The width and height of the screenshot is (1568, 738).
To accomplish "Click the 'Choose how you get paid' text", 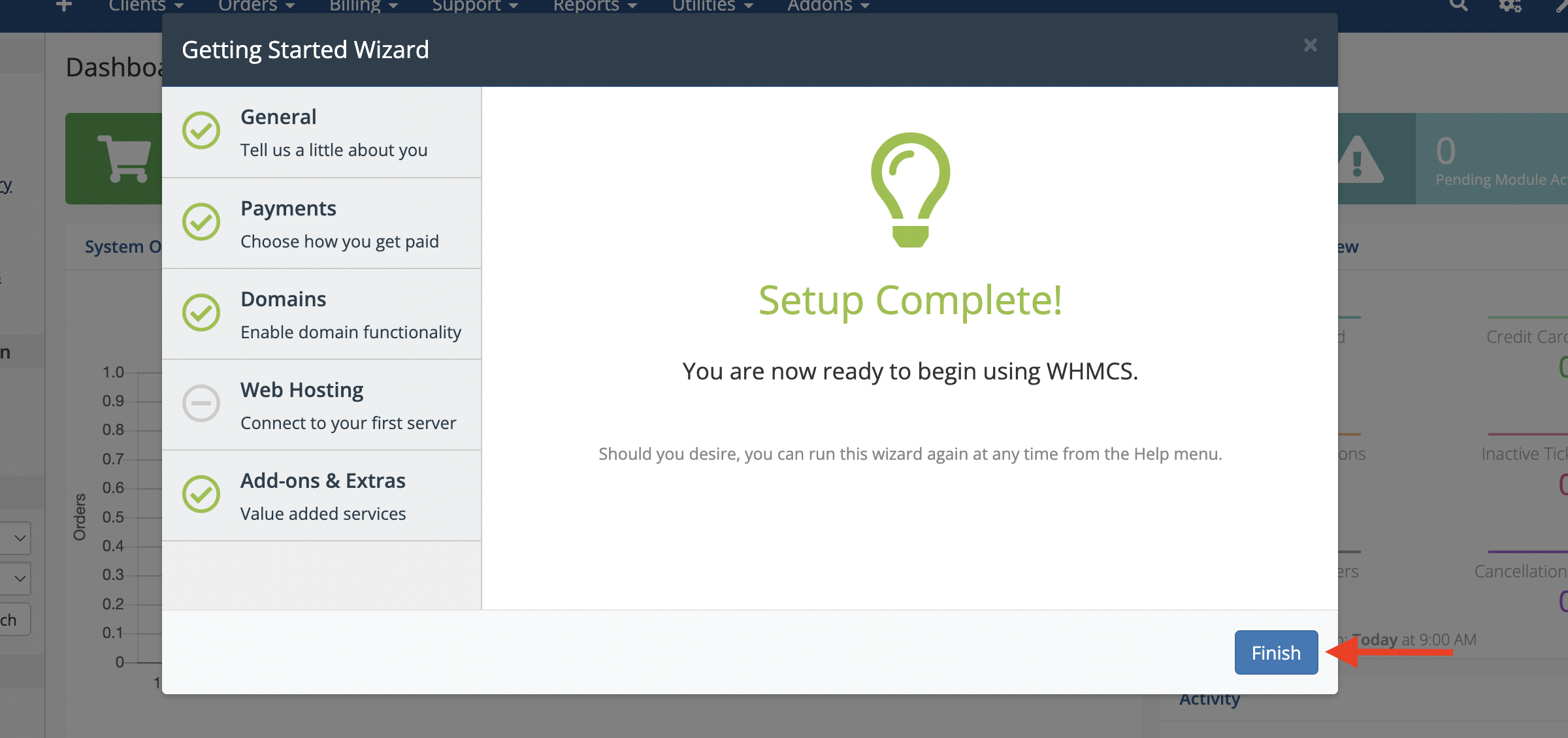I will (x=340, y=242).
